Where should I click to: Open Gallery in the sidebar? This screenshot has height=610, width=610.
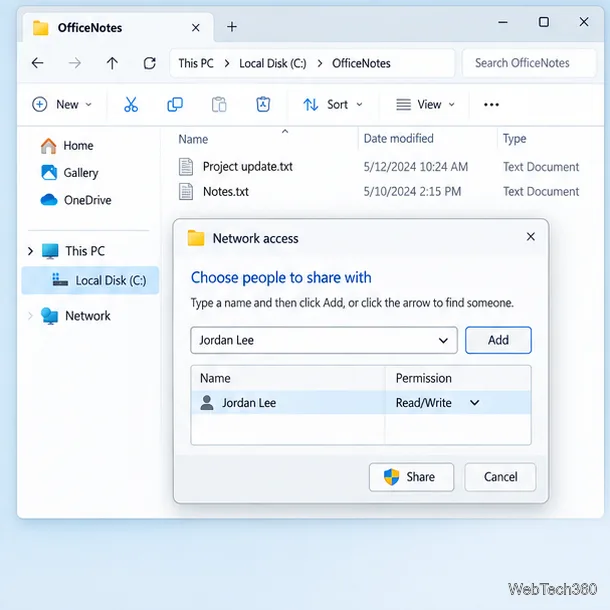pos(69,173)
